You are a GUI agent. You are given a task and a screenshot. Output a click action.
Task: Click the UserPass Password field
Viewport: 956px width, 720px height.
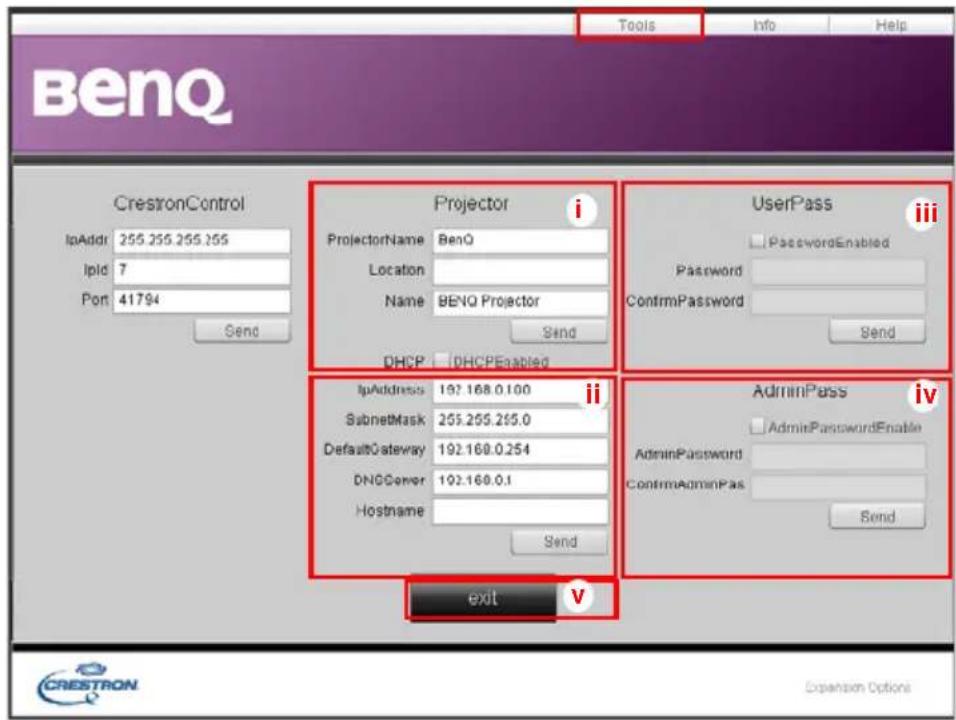(838, 271)
